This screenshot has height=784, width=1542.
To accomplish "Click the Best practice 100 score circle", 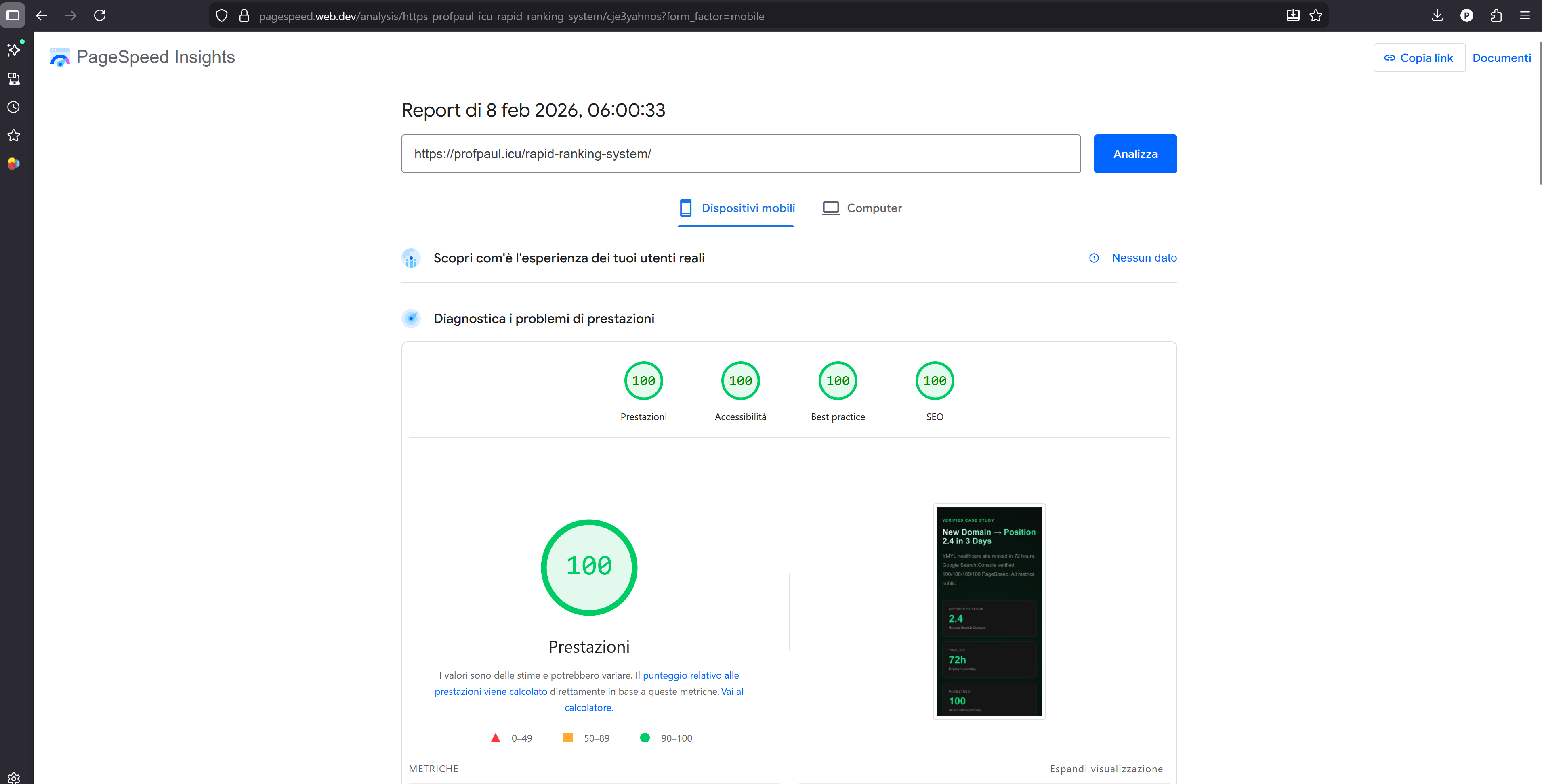I will pyautogui.click(x=838, y=381).
